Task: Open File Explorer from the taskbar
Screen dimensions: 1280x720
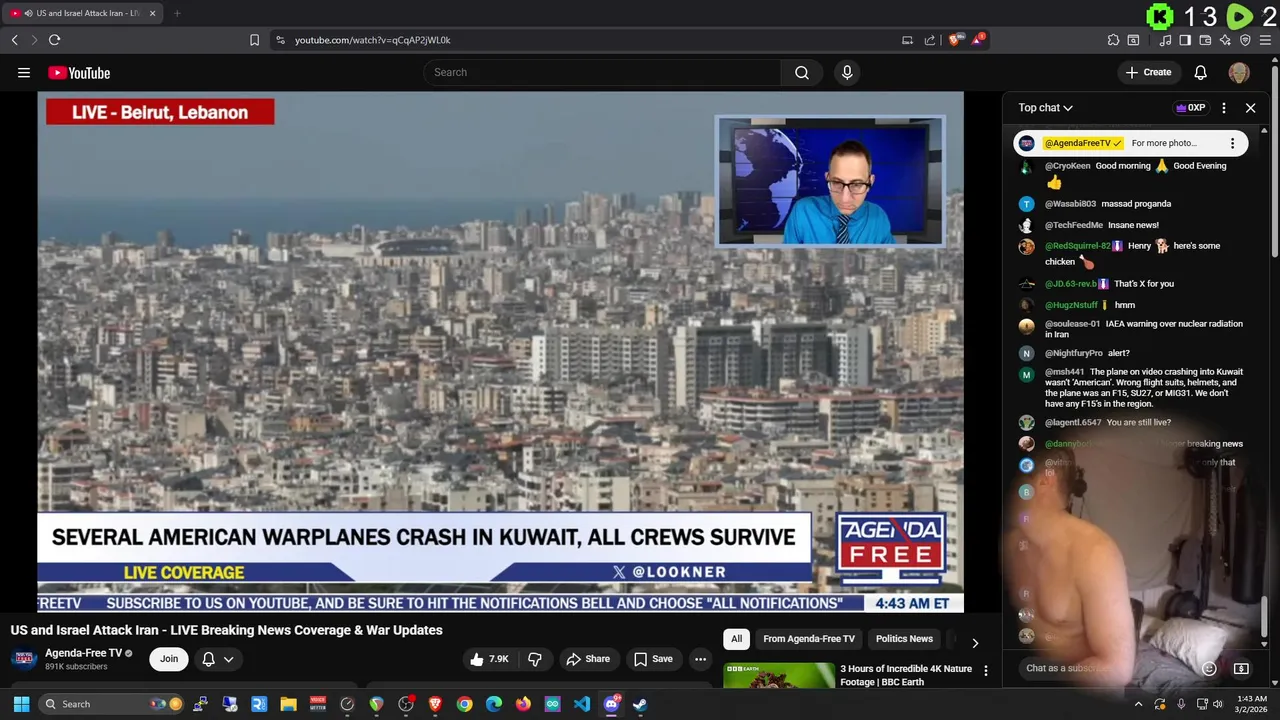Action: [288, 704]
